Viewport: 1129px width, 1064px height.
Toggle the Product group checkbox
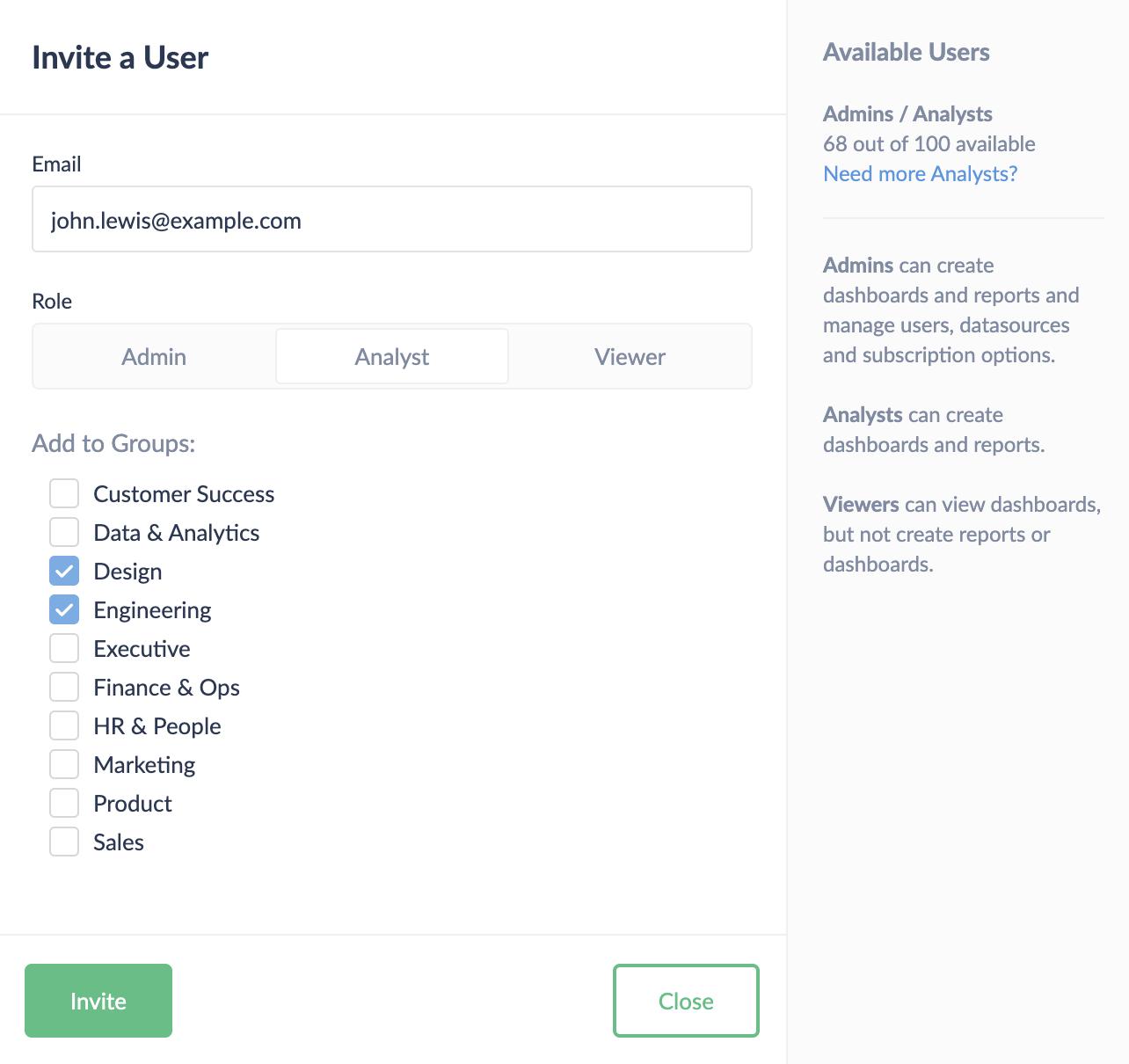coord(64,803)
